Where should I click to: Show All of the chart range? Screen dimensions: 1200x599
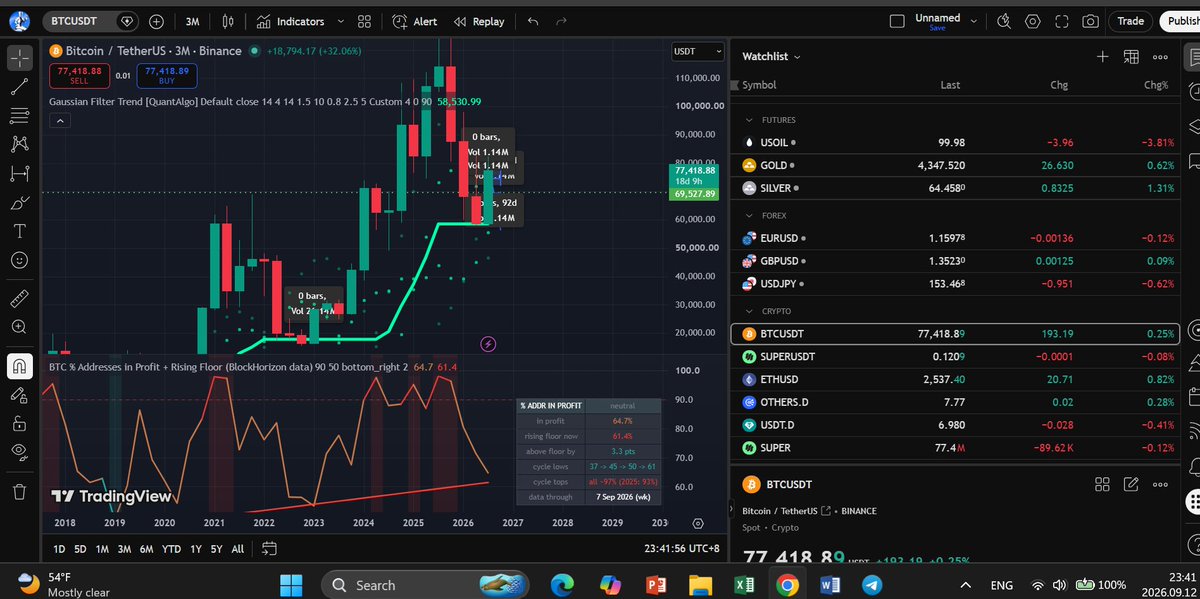pyautogui.click(x=237, y=549)
